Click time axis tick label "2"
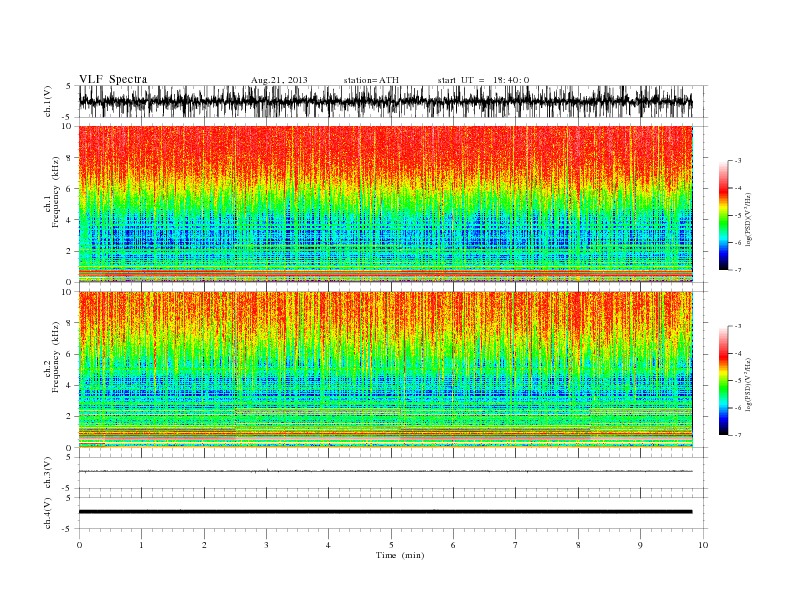Viewport: 792px width, 612px height. (204, 545)
